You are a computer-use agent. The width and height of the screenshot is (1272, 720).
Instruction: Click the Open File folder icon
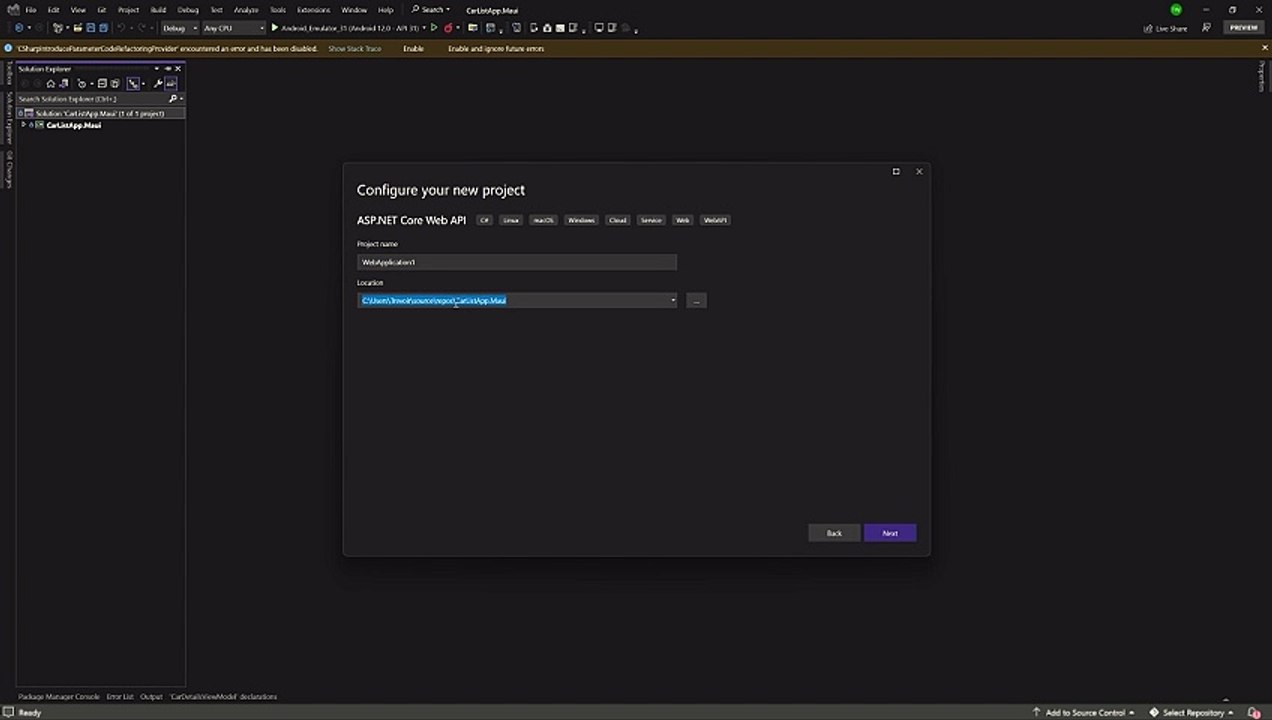pyautogui.click(x=77, y=28)
